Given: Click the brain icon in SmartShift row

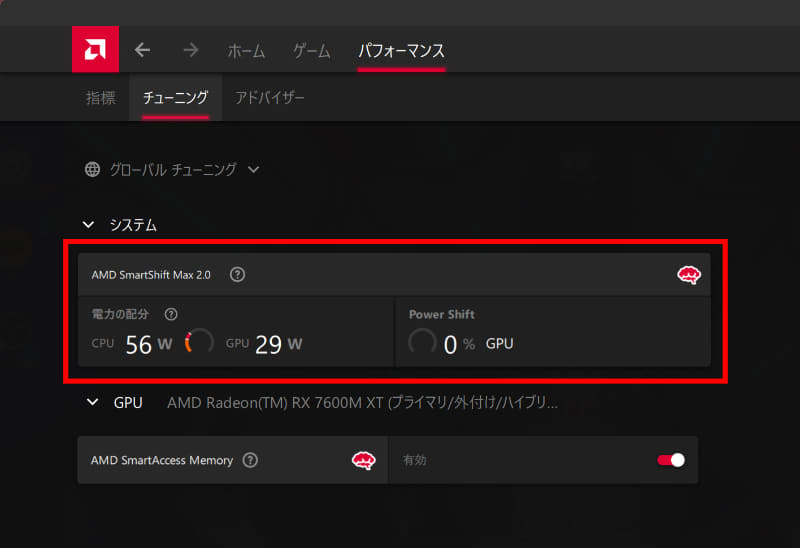Looking at the screenshot, I should coord(688,275).
